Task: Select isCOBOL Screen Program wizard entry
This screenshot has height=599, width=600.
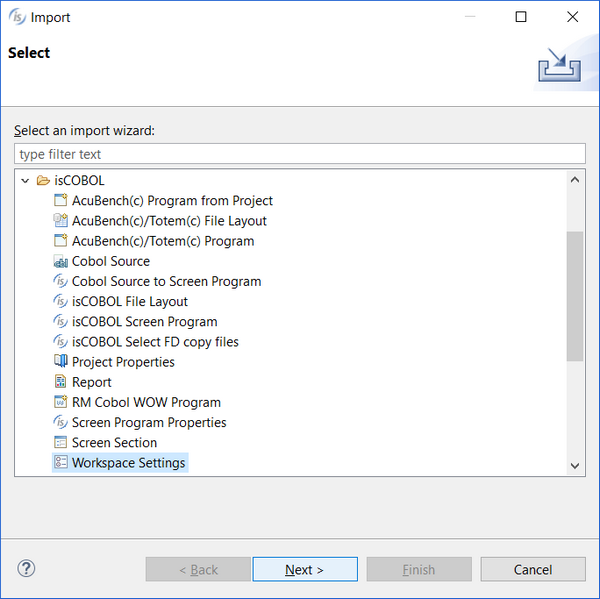Action: click(x=145, y=322)
